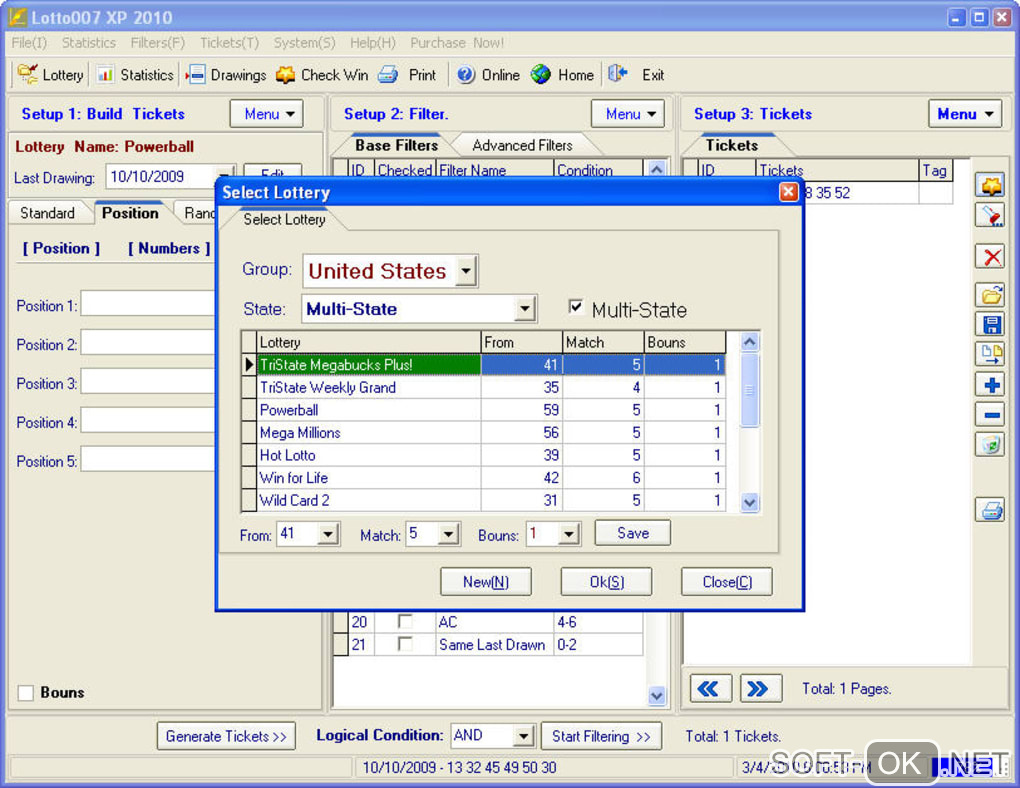Screen dimensions: 1020x788
Task: Select the Powerball row in lottery list
Action: coord(484,410)
